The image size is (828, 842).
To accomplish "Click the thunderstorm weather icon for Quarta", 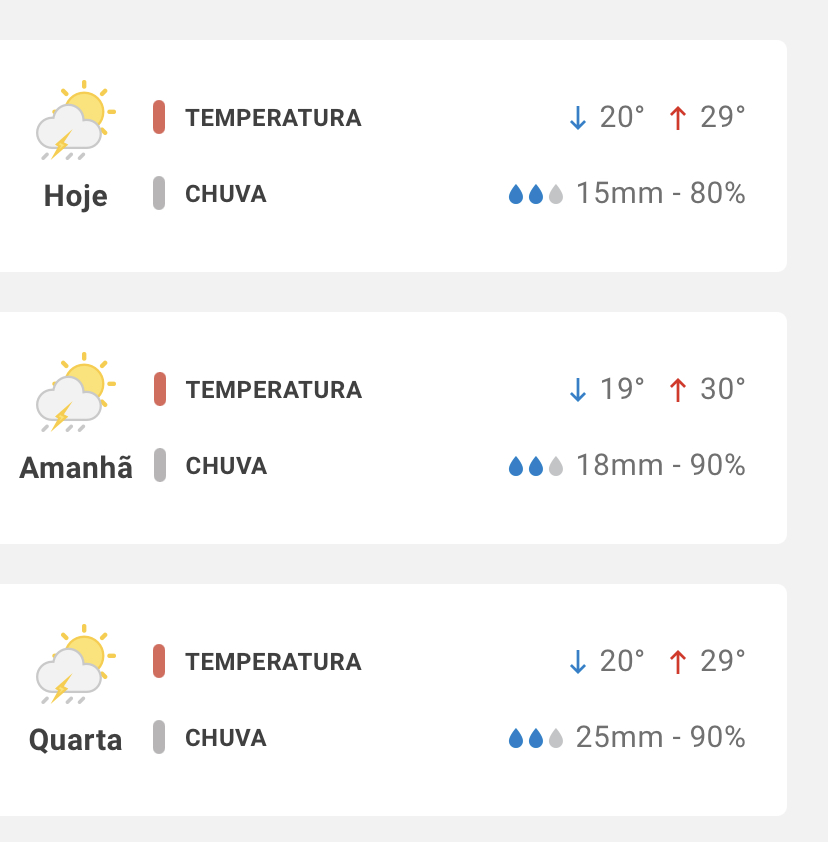I will pos(76,665).
